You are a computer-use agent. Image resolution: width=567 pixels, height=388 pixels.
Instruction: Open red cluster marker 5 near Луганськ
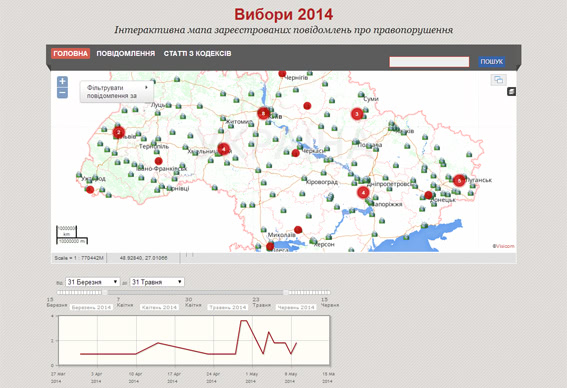point(459,180)
